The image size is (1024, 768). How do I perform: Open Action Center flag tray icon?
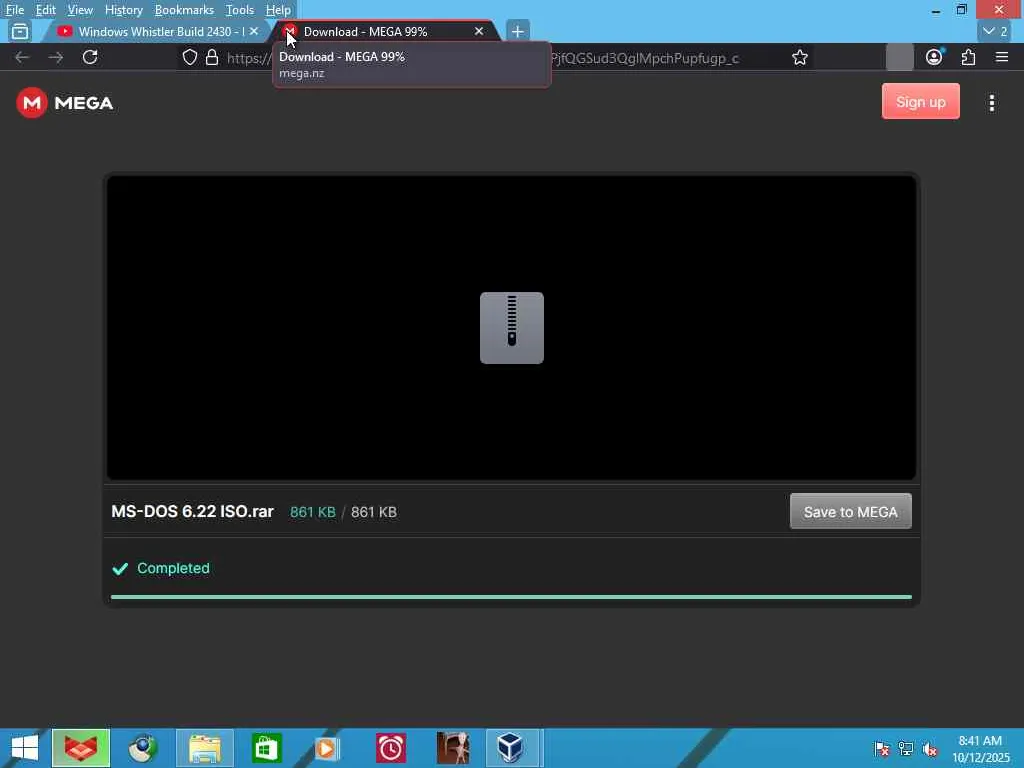point(882,749)
